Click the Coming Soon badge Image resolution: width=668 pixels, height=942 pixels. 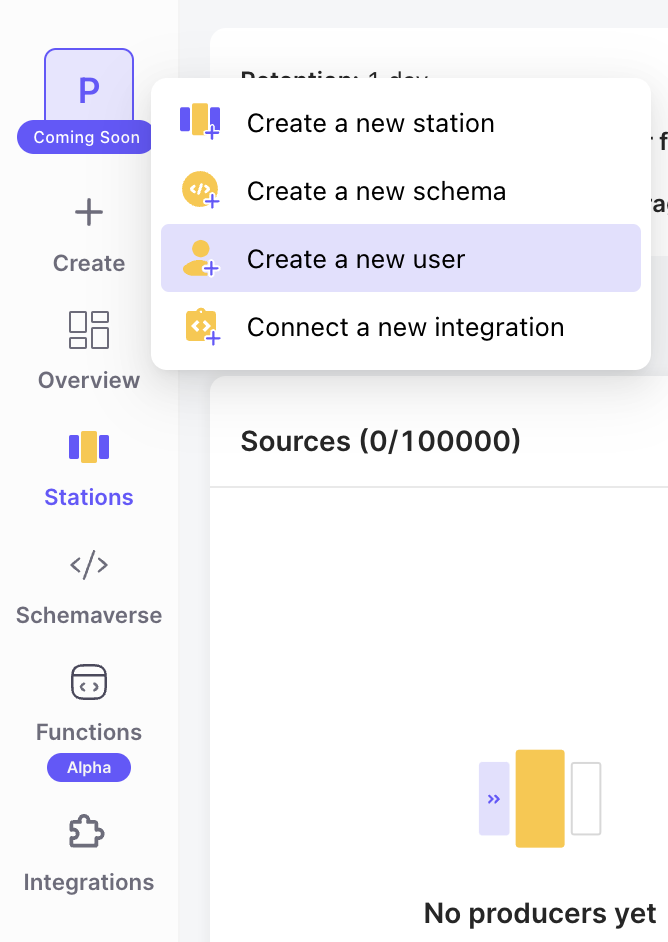tap(86, 137)
